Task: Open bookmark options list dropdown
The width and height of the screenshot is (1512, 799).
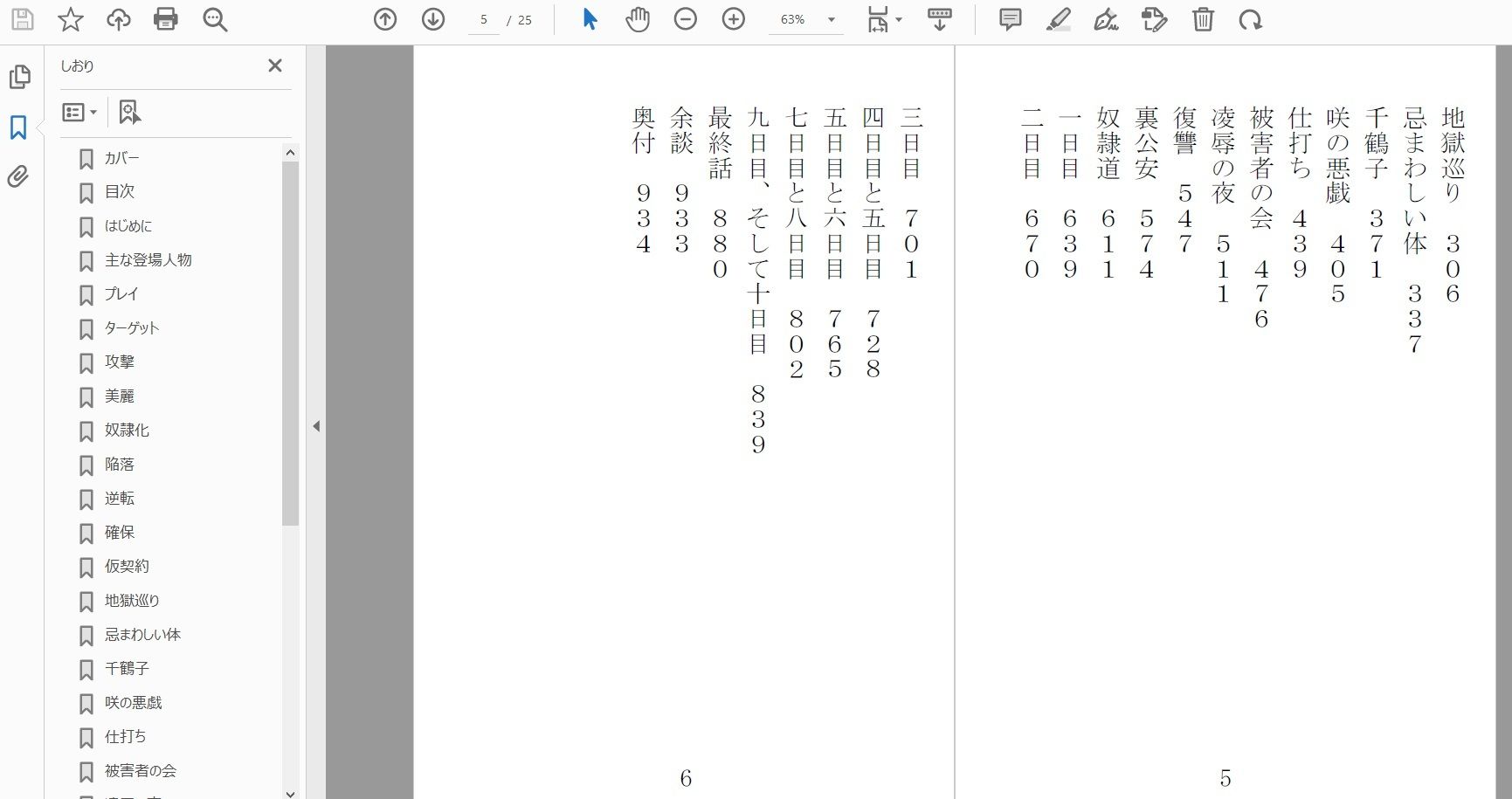Action: click(x=79, y=112)
